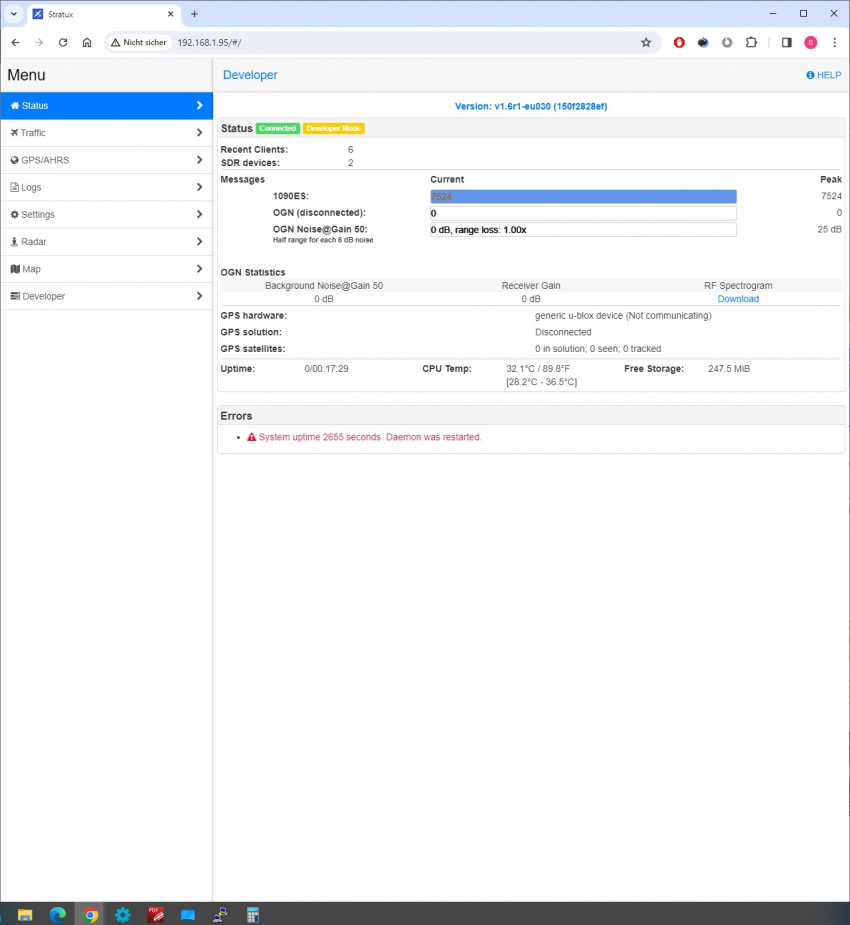Open the GPS/AHRS menu item
850x925 pixels.
tap(106, 160)
